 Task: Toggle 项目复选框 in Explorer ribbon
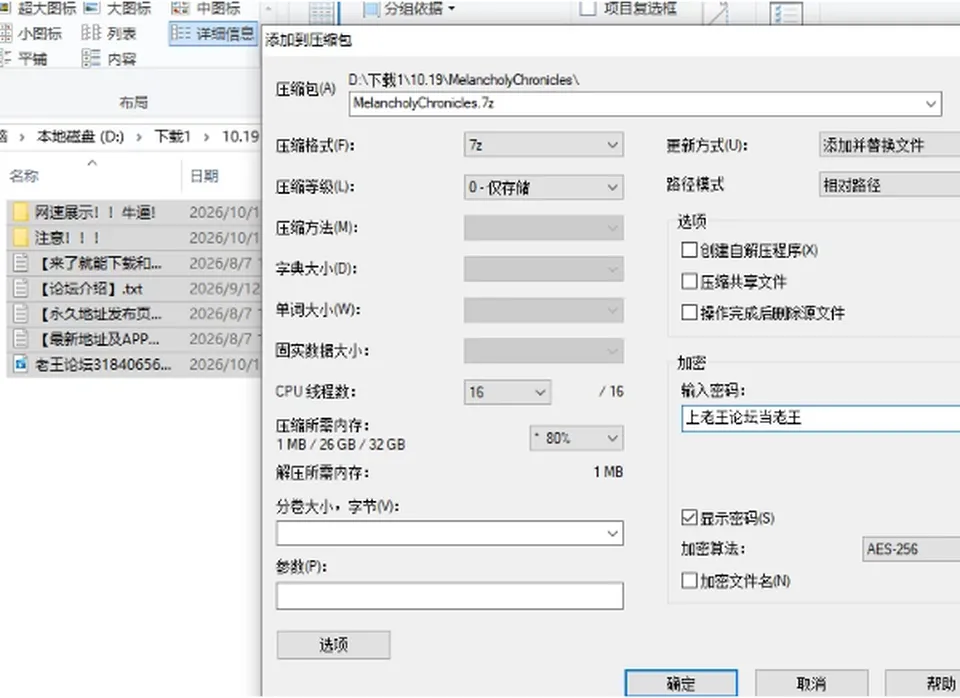[x=588, y=8]
